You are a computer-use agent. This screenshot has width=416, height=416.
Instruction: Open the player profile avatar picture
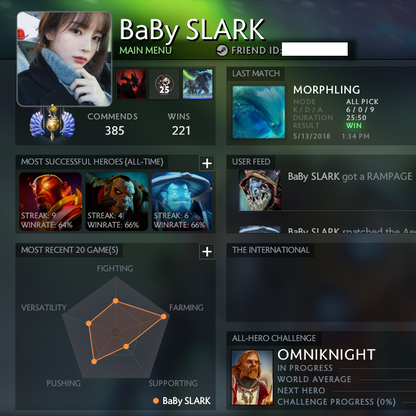[64, 59]
